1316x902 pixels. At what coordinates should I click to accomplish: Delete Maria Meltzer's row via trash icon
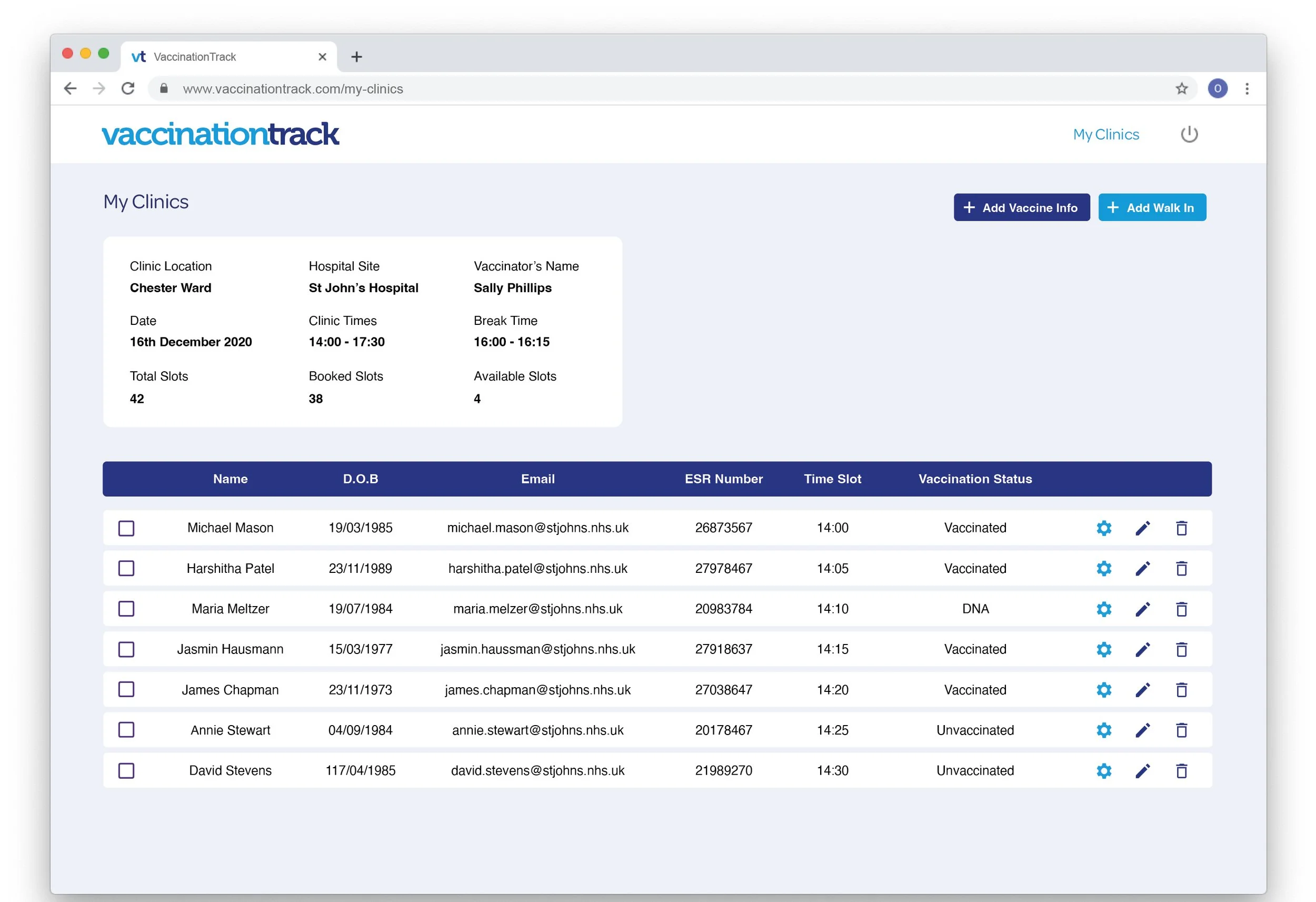(x=1181, y=609)
